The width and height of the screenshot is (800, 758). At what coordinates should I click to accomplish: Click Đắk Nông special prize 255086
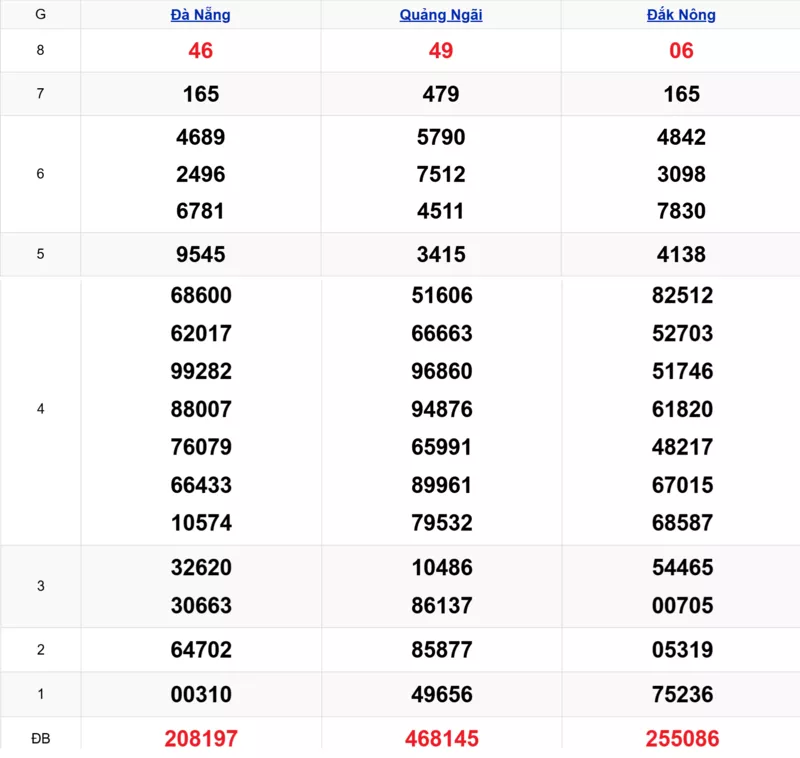681,739
